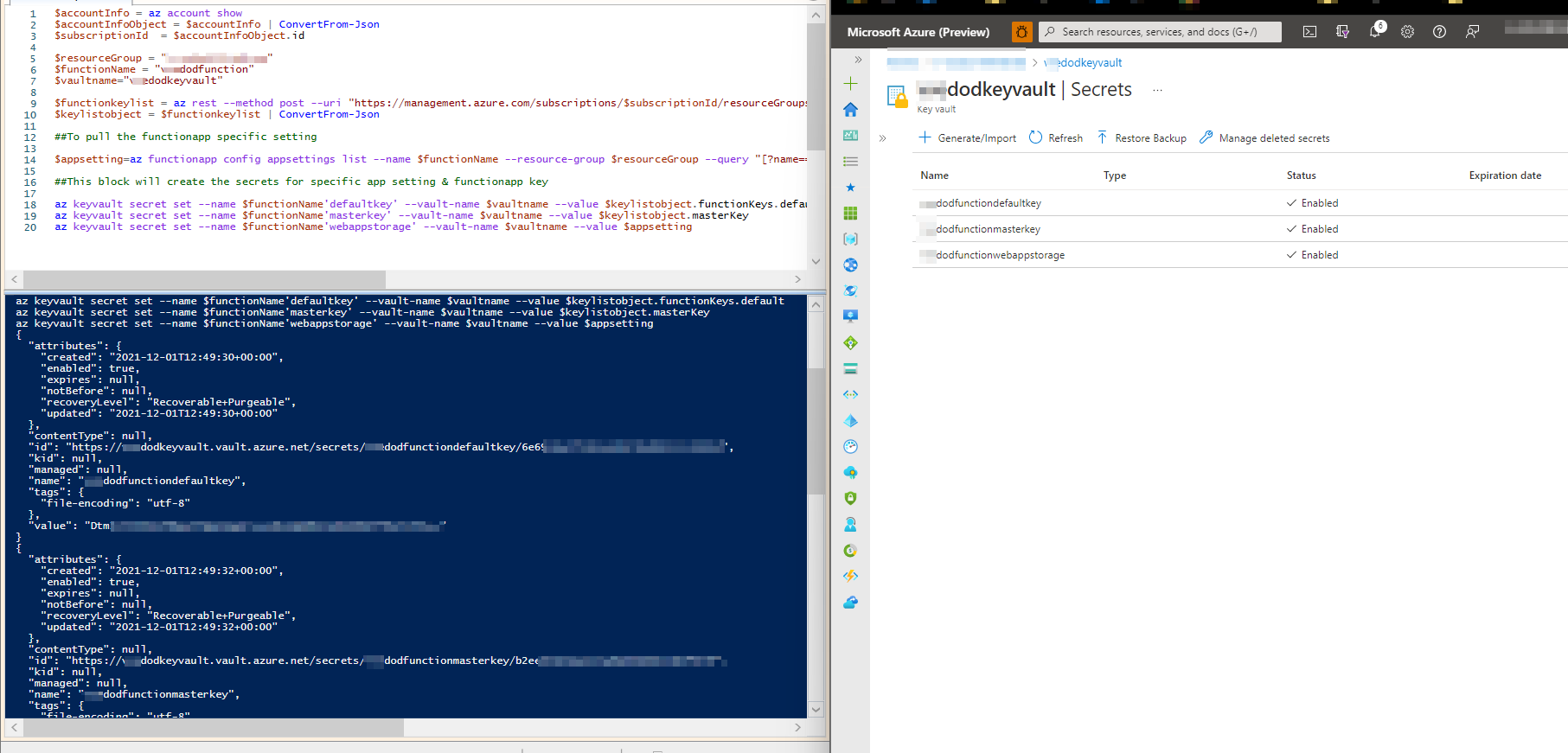This screenshot has height=753, width=1568.
Task: Sort by Expiration date column header
Action: tap(1505, 175)
